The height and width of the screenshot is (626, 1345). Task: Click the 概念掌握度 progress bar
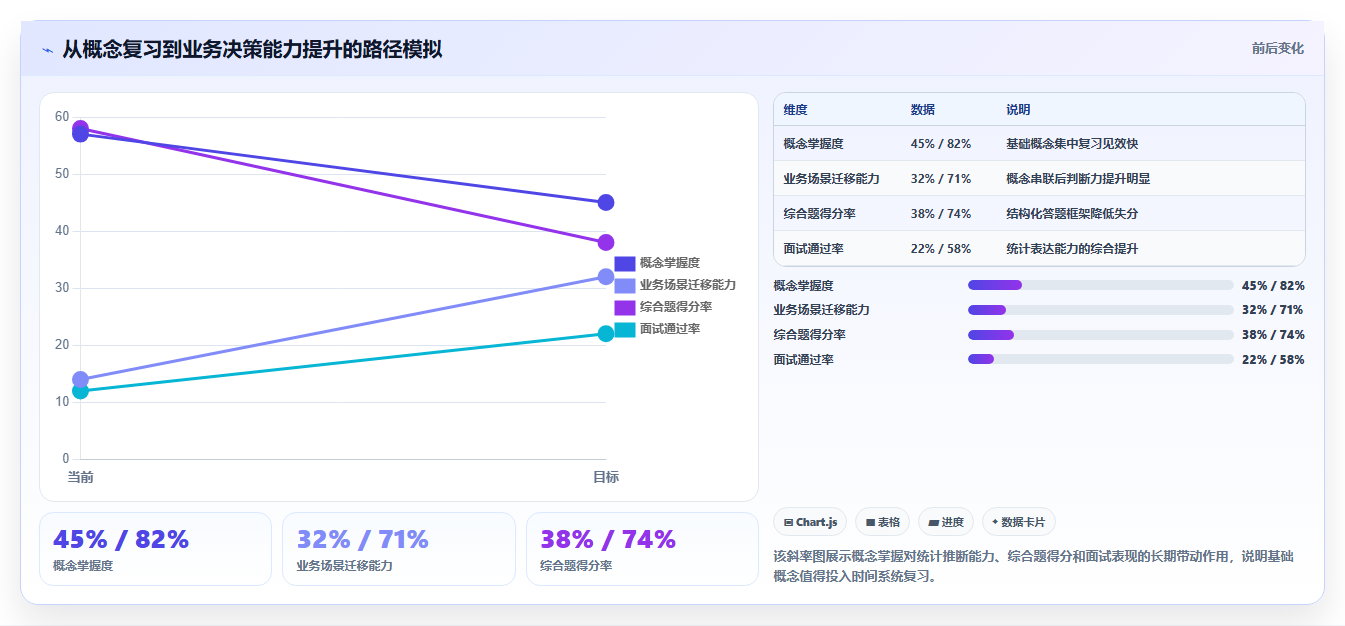click(x=1100, y=285)
